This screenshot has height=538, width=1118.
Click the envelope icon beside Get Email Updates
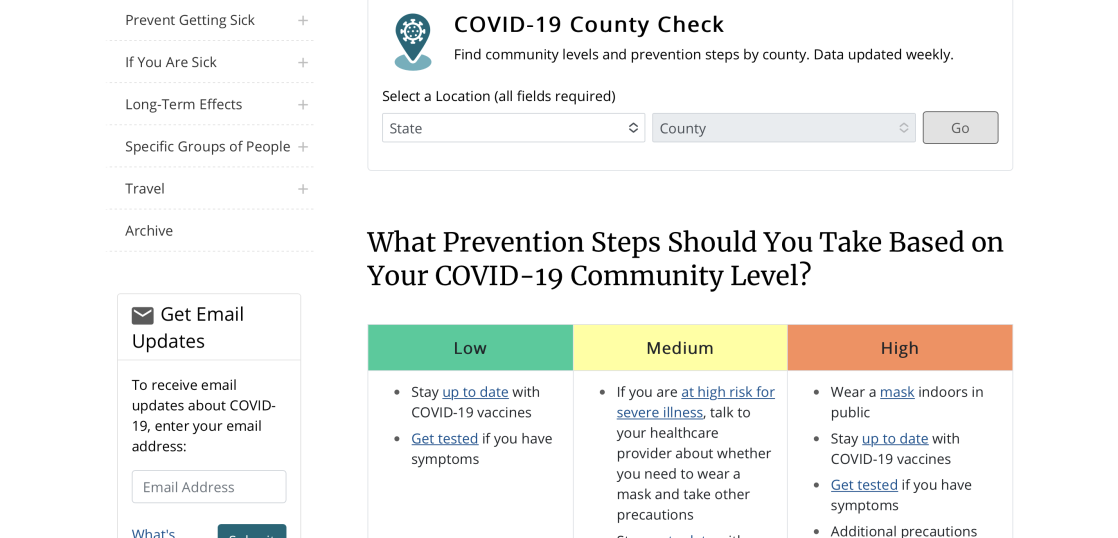pyautogui.click(x=143, y=315)
